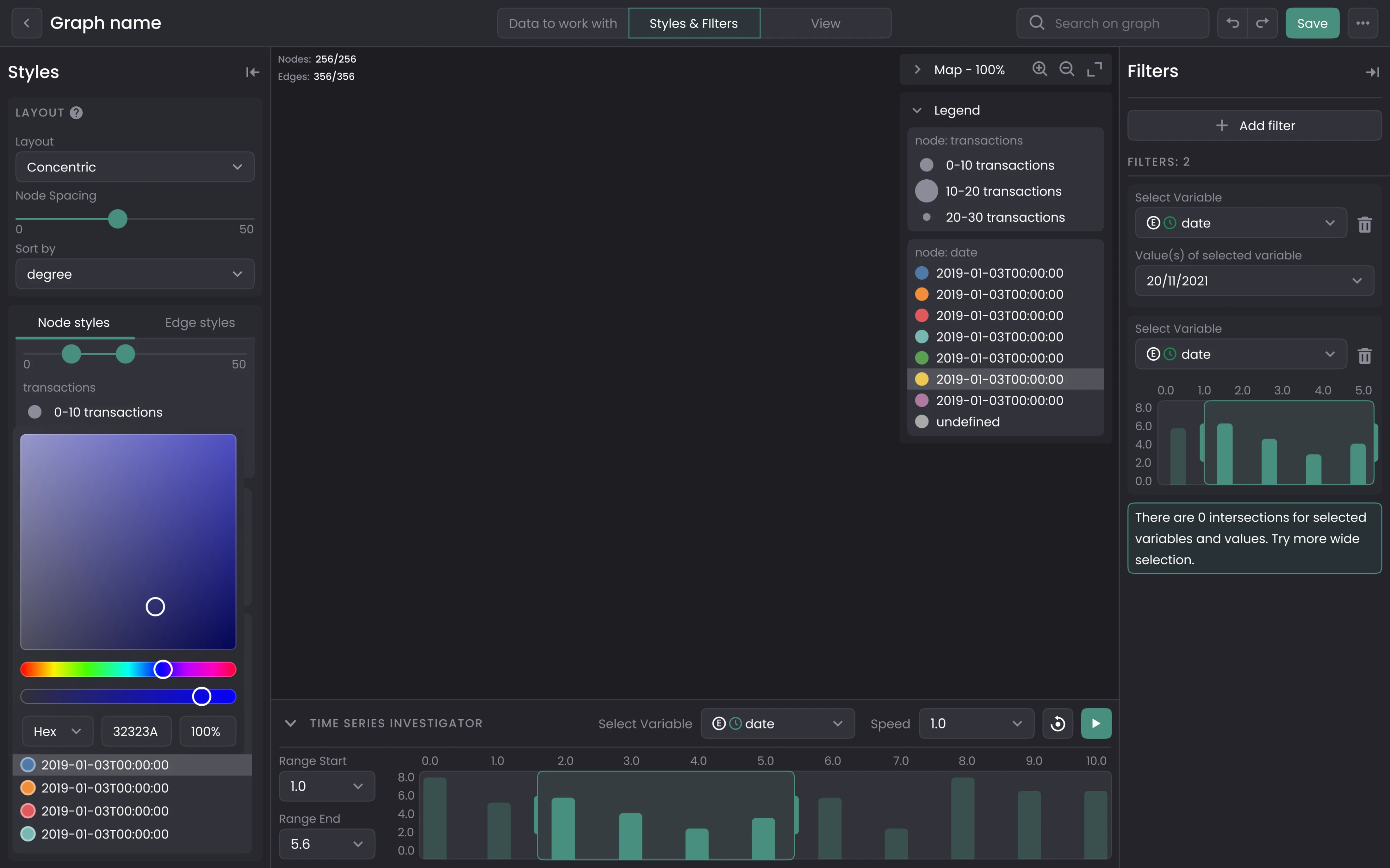
Task: Delete the second date filter
Action: pos(1365,355)
